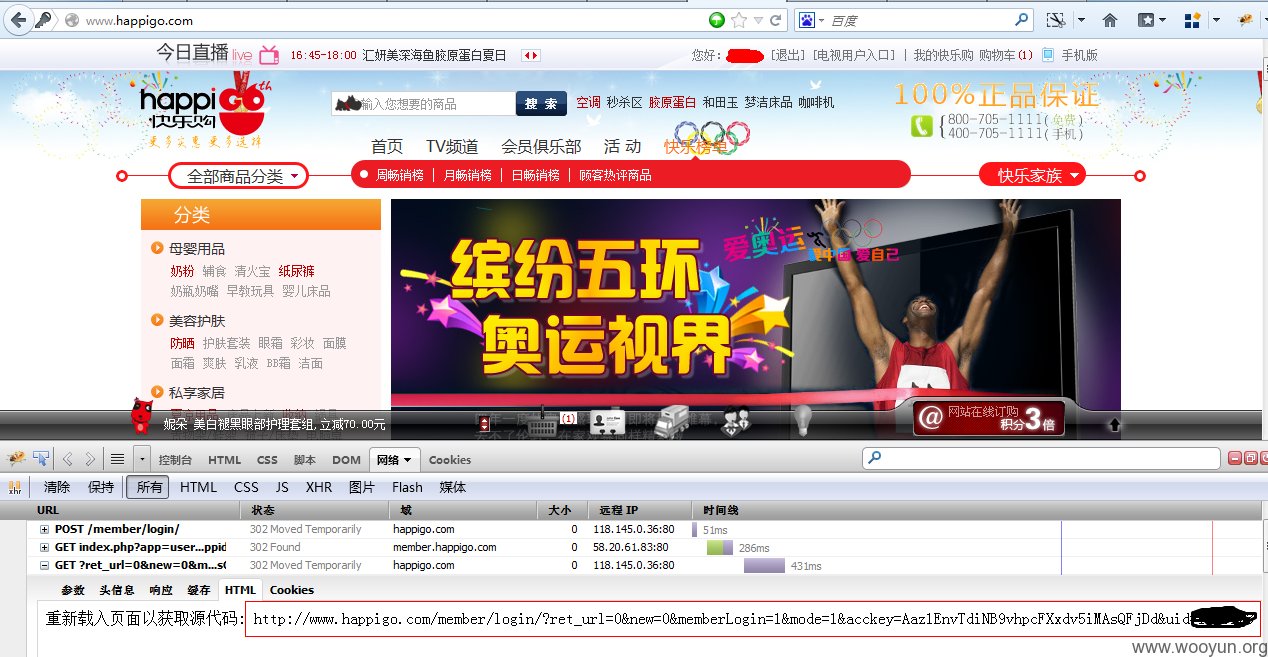Screen dimensions: 1268x657
Task: Click the live TV icon beside 今日直播
Action: 268,55
